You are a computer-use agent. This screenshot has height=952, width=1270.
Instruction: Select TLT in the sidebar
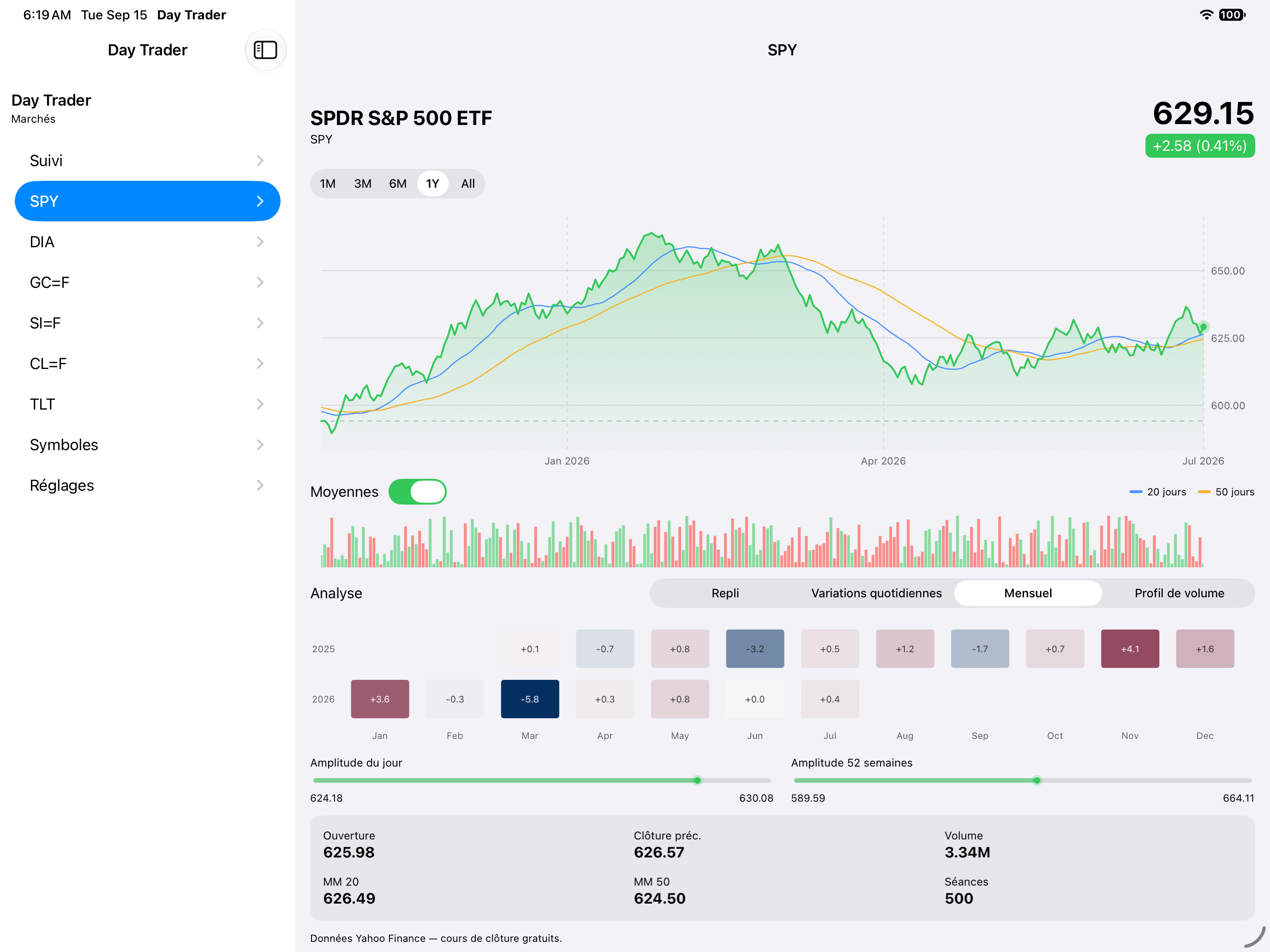148,405
